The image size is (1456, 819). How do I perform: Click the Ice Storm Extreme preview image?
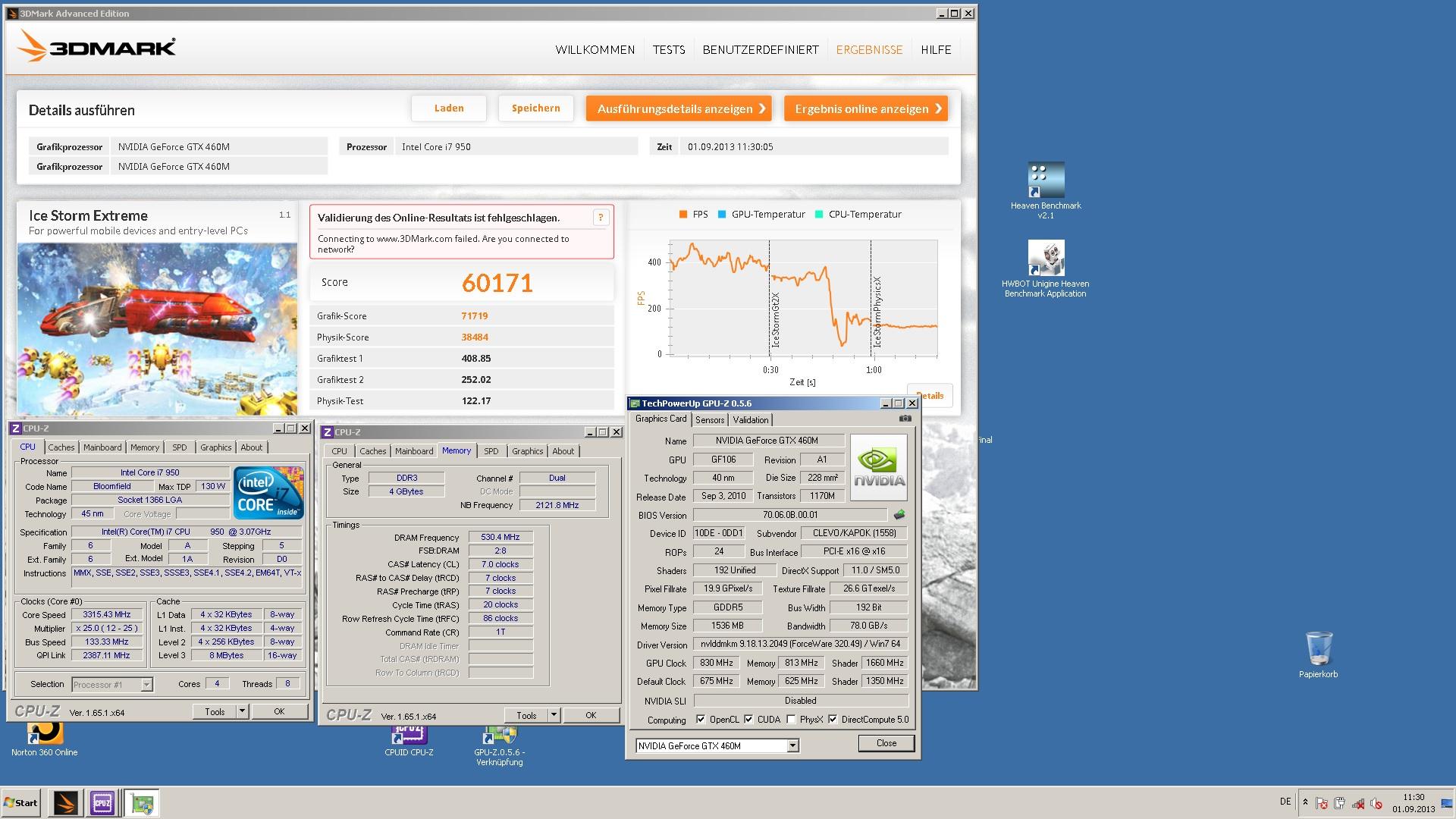click(157, 328)
